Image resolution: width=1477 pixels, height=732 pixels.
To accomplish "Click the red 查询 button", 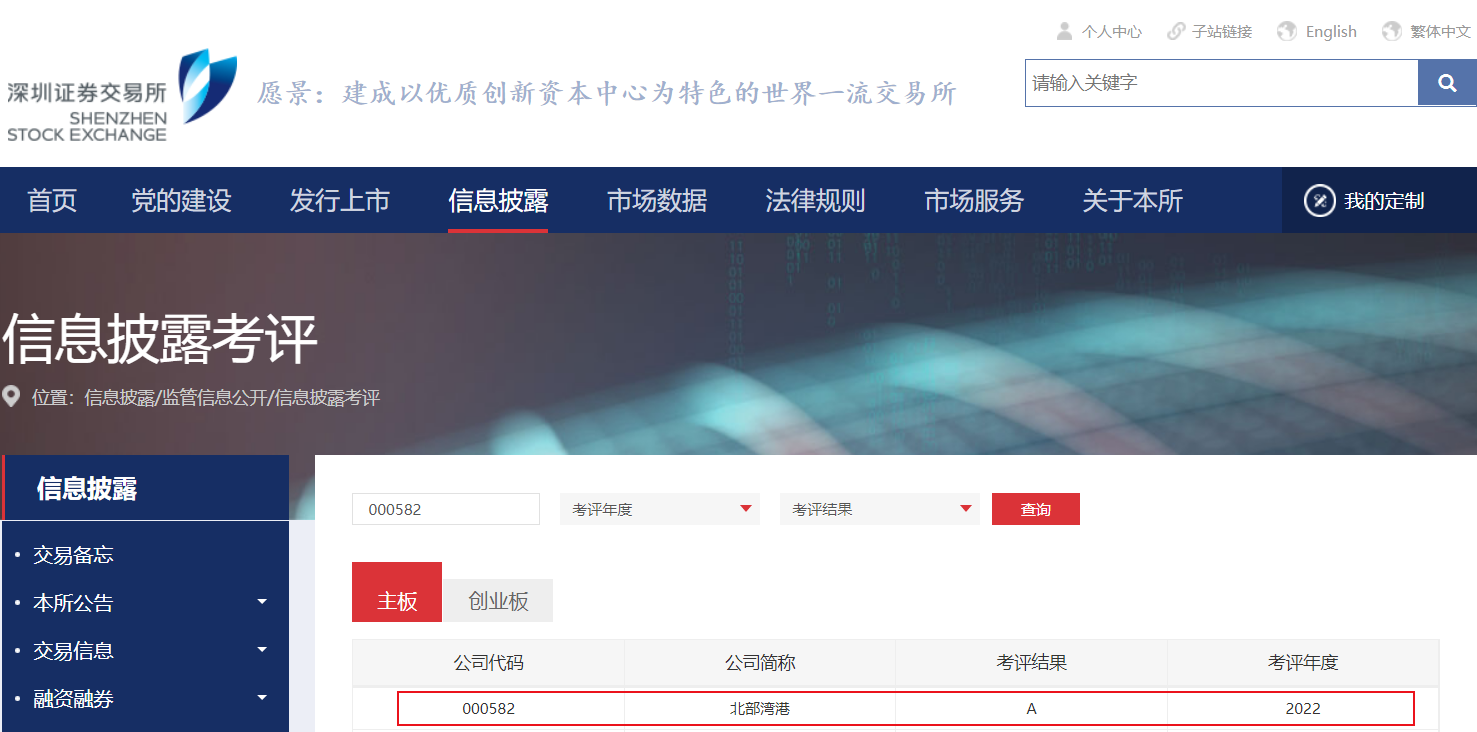I will 1036,509.
